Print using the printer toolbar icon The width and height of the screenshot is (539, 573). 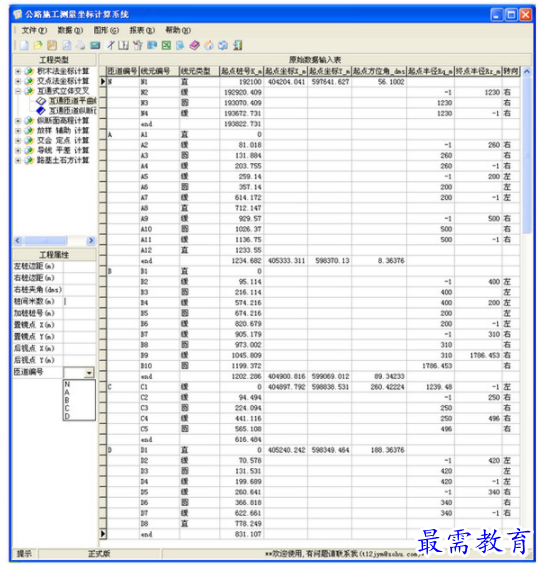pyautogui.click(x=80, y=45)
